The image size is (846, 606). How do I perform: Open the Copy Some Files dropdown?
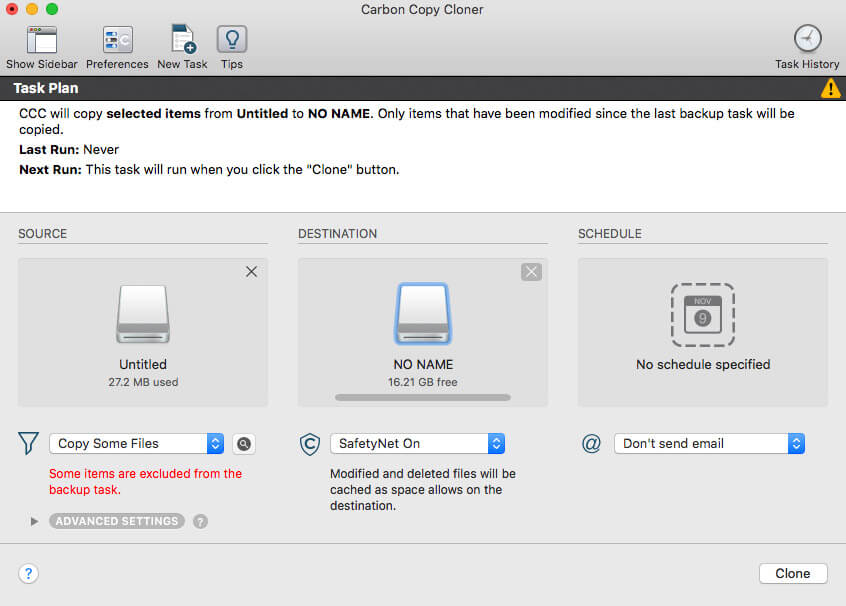click(136, 444)
